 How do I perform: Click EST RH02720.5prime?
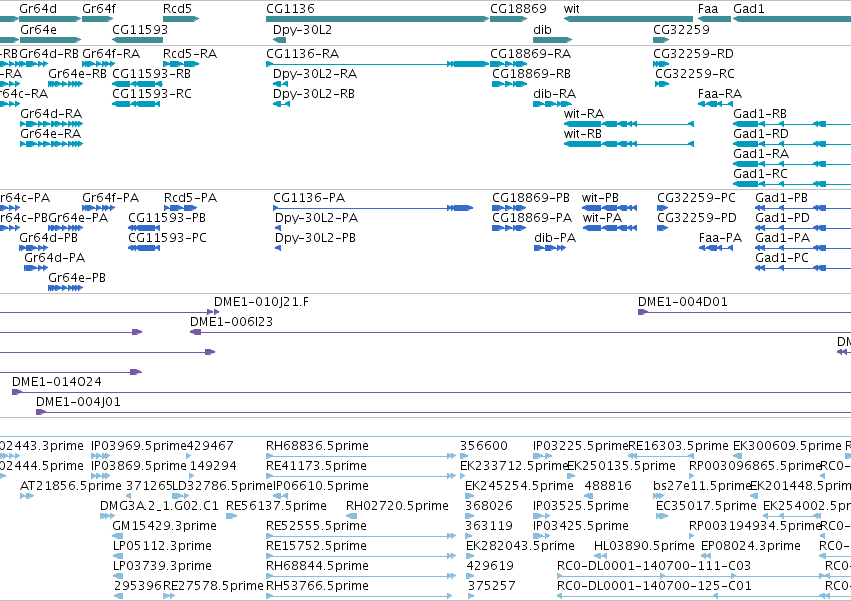[397, 506]
